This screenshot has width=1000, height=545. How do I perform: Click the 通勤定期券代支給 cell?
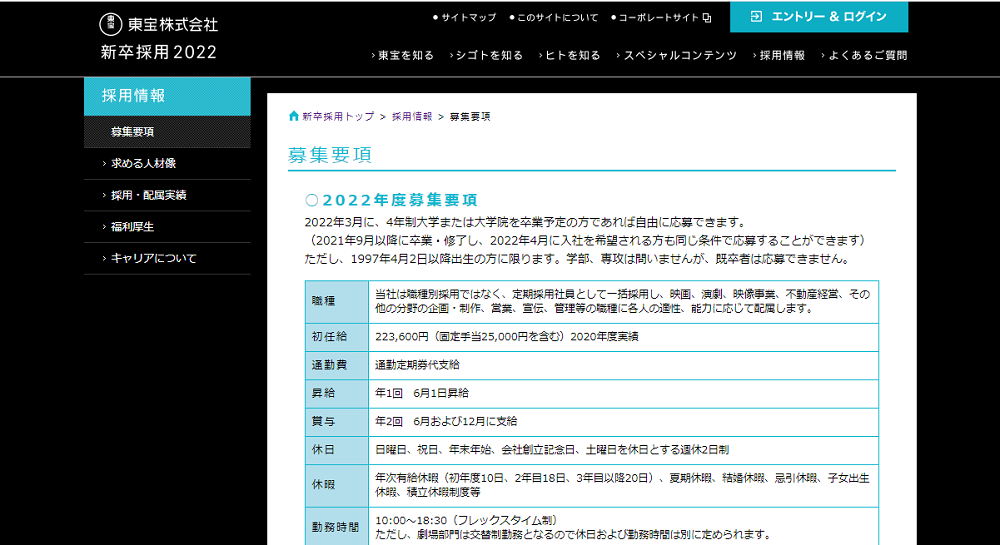point(623,365)
